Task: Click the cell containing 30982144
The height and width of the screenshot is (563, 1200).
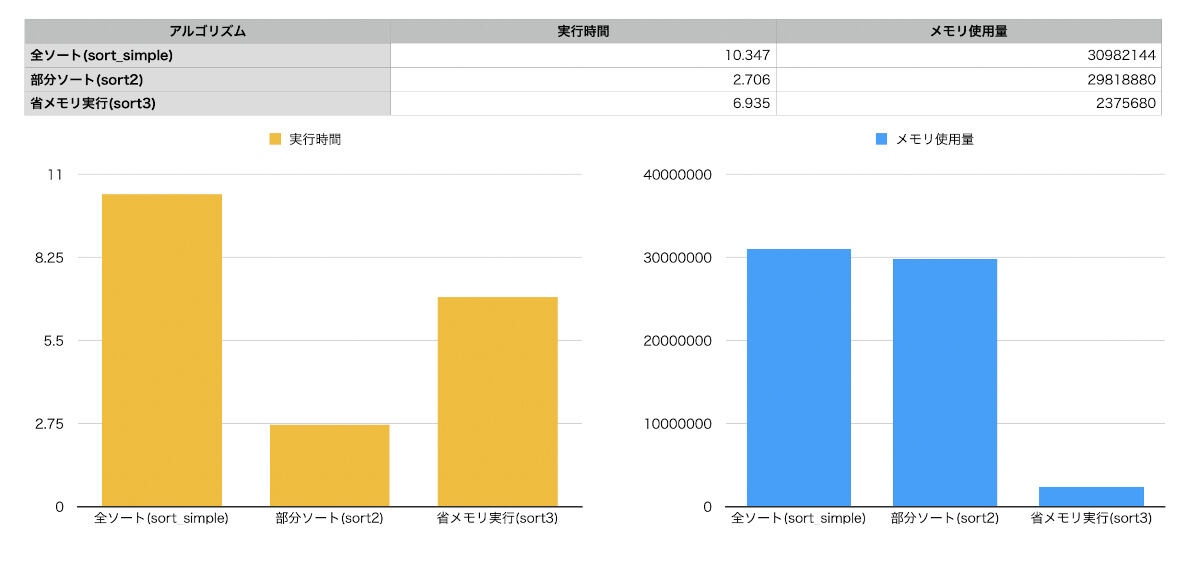Action: [x=968, y=55]
